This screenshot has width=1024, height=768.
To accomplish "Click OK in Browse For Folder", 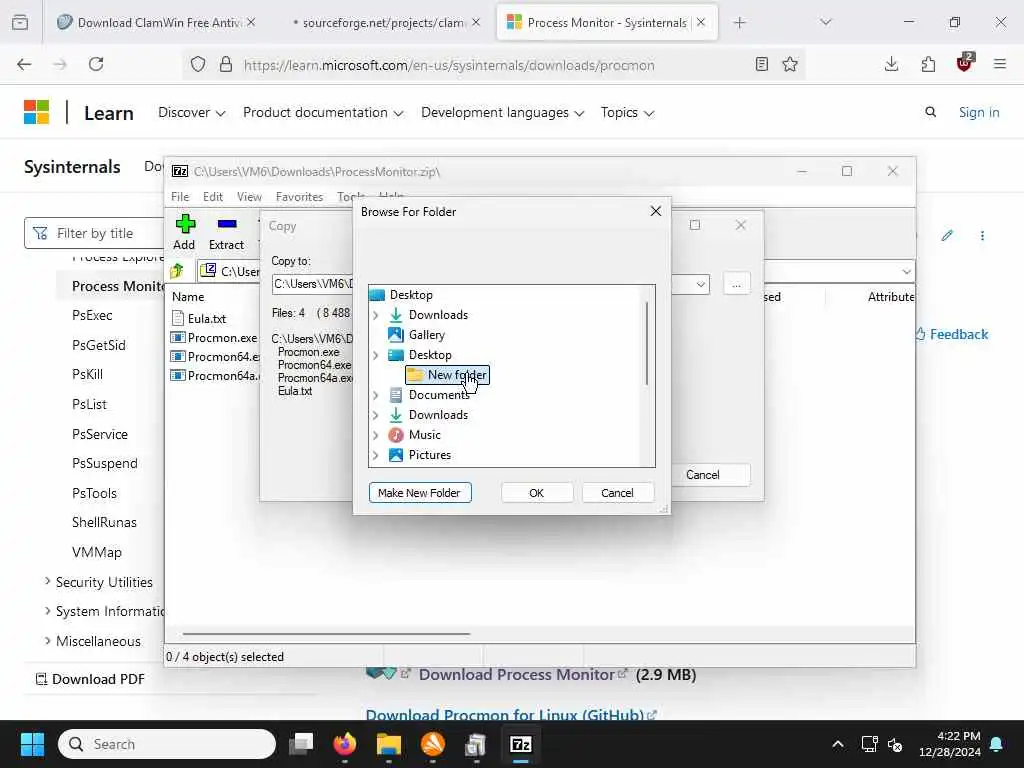I will (537, 493).
